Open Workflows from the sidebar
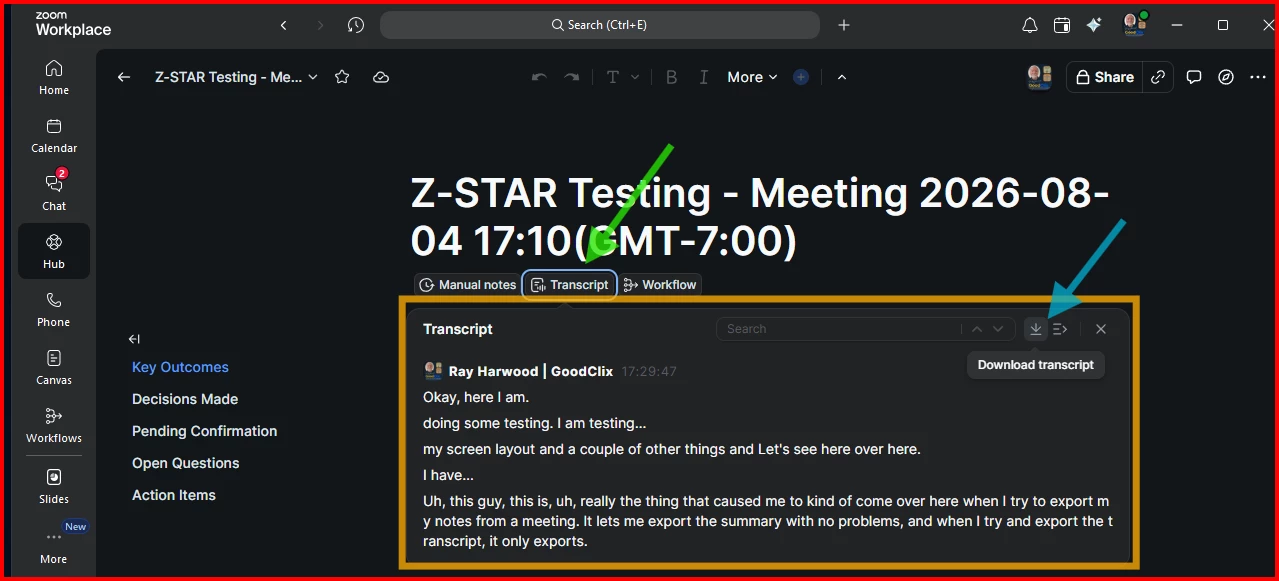 (54, 425)
